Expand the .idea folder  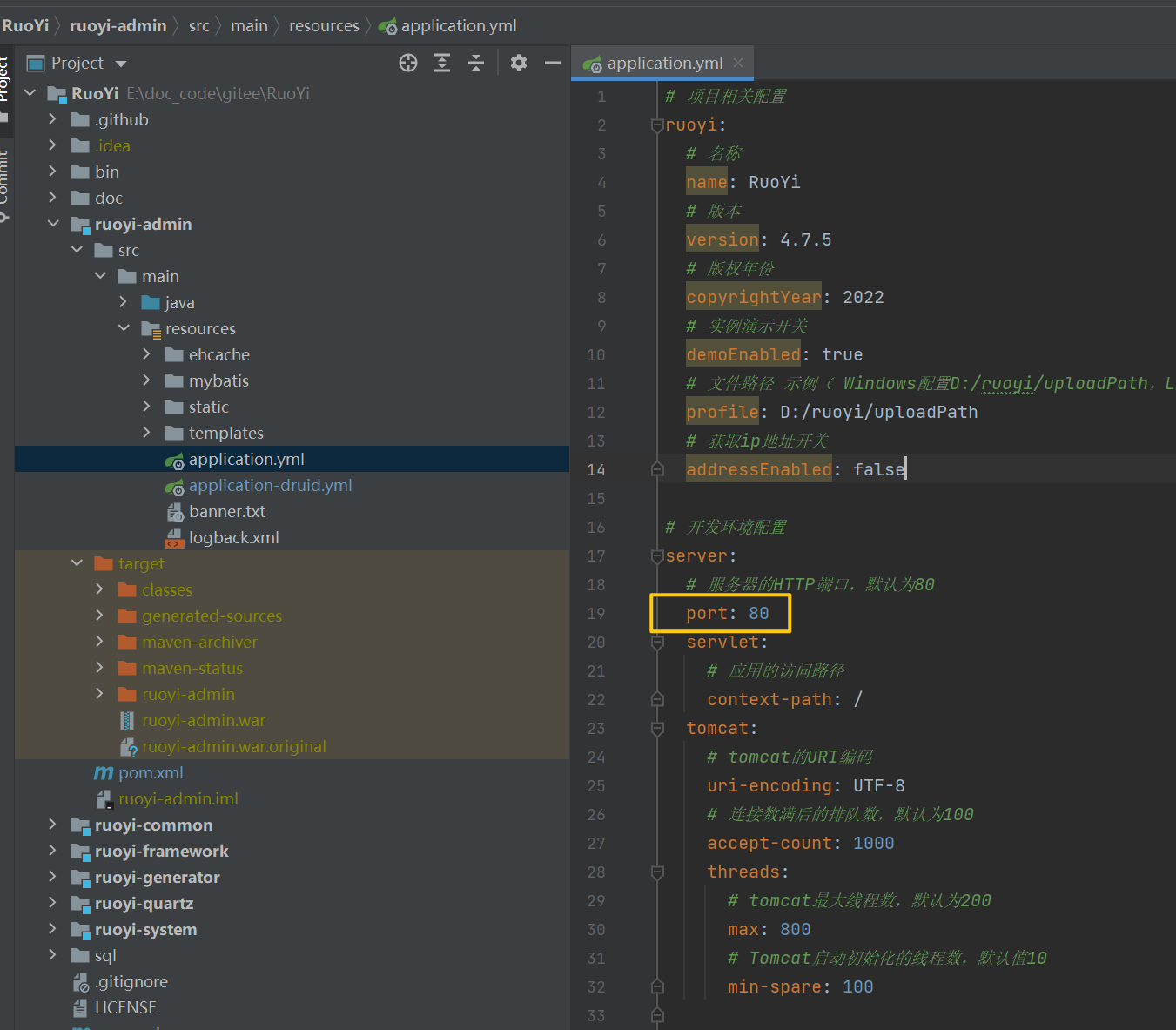[53, 145]
